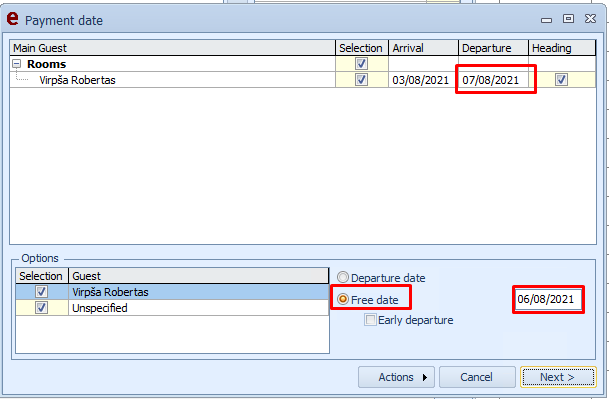Screen dimensions: 609x399
Task: Toggle Selection checkbox for Virpša Robertas room row
Action: (x=361, y=80)
